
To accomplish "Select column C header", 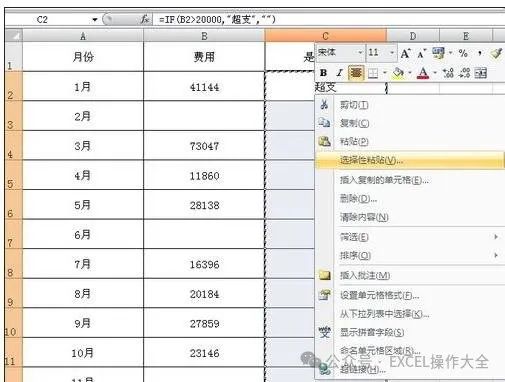I will point(326,36).
